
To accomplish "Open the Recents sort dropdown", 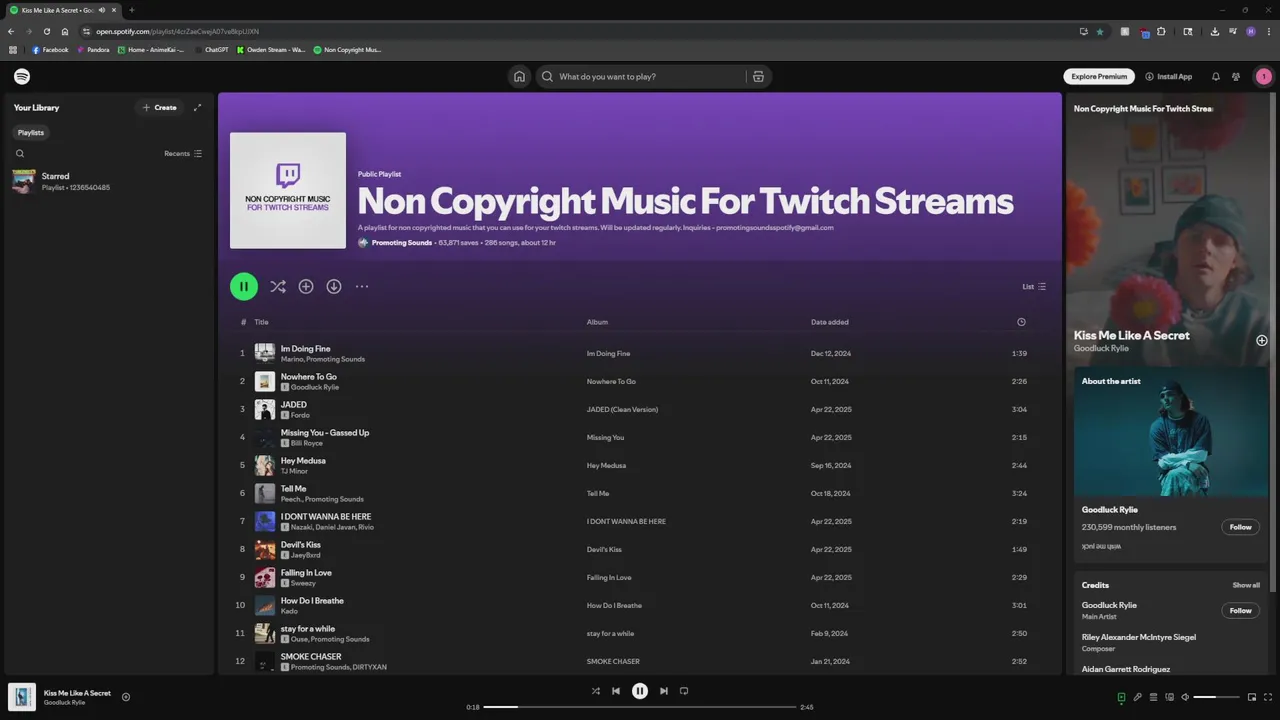I will point(183,153).
